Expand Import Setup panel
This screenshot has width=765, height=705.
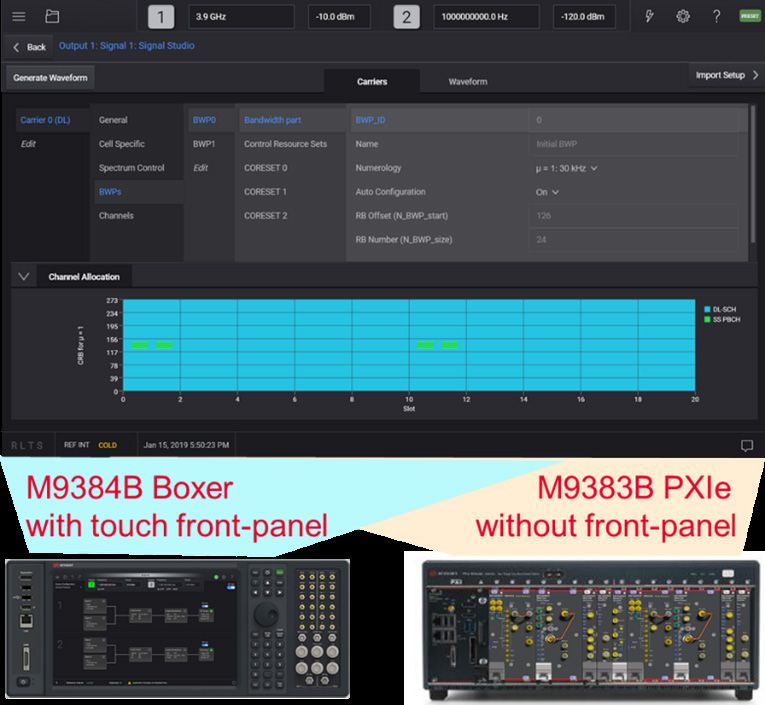[726, 75]
